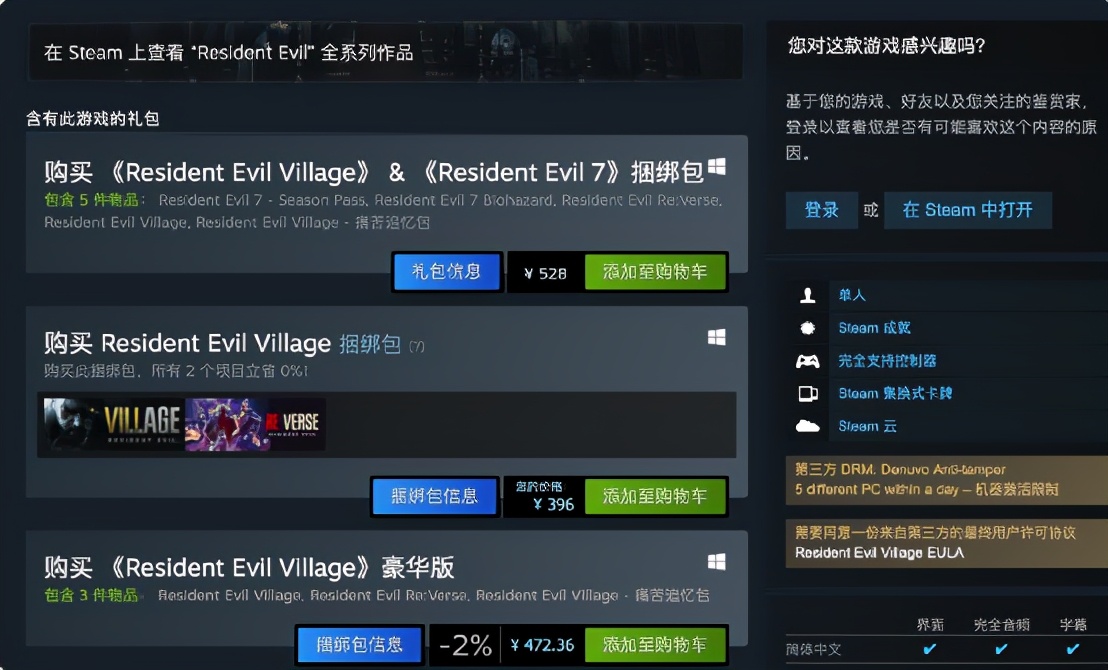Click the 登录 login button
This screenshot has height=670, width=1108.
point(822,210)
